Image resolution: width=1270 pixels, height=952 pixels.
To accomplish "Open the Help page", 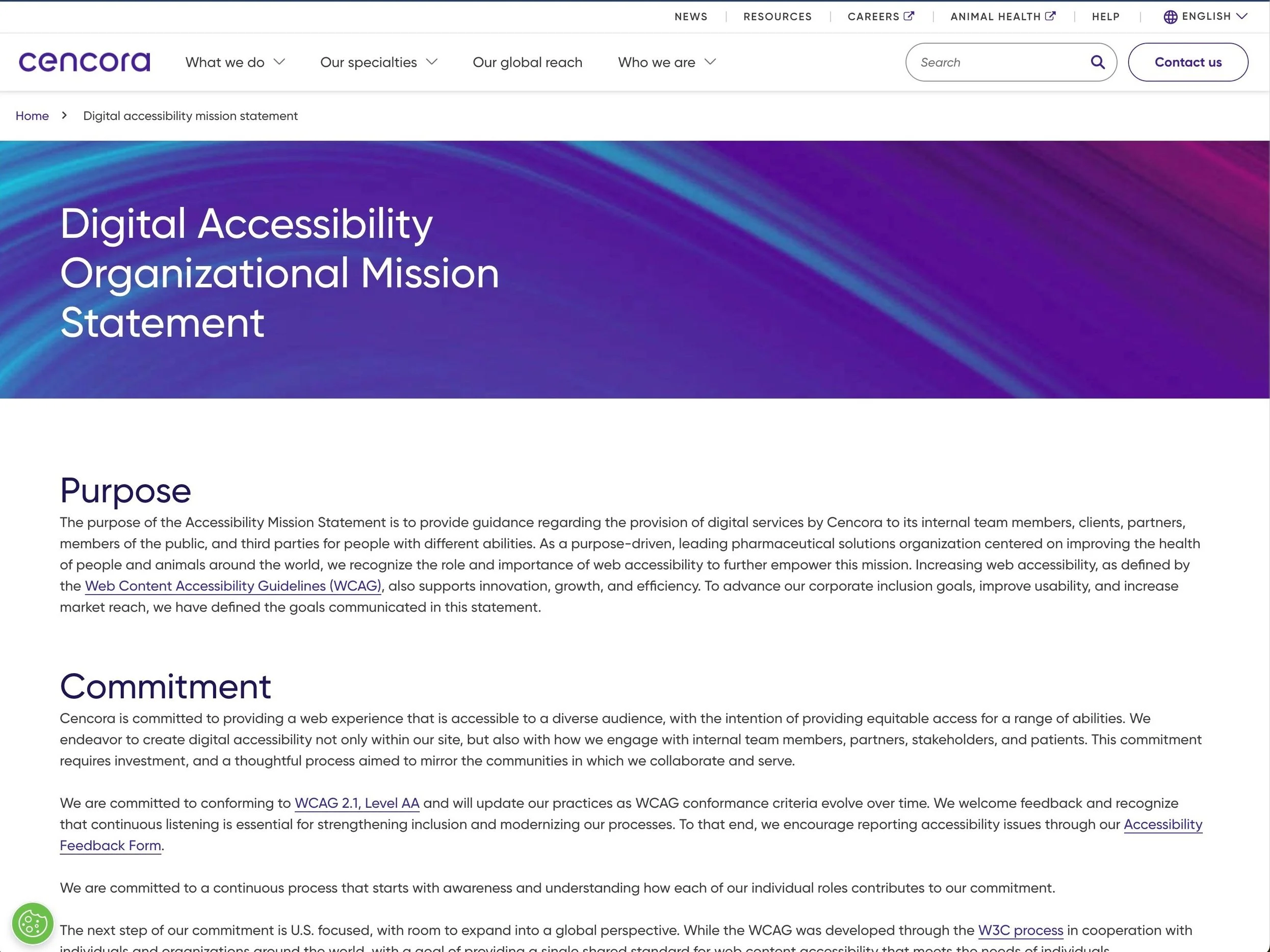I will [x=1105, y=17].
